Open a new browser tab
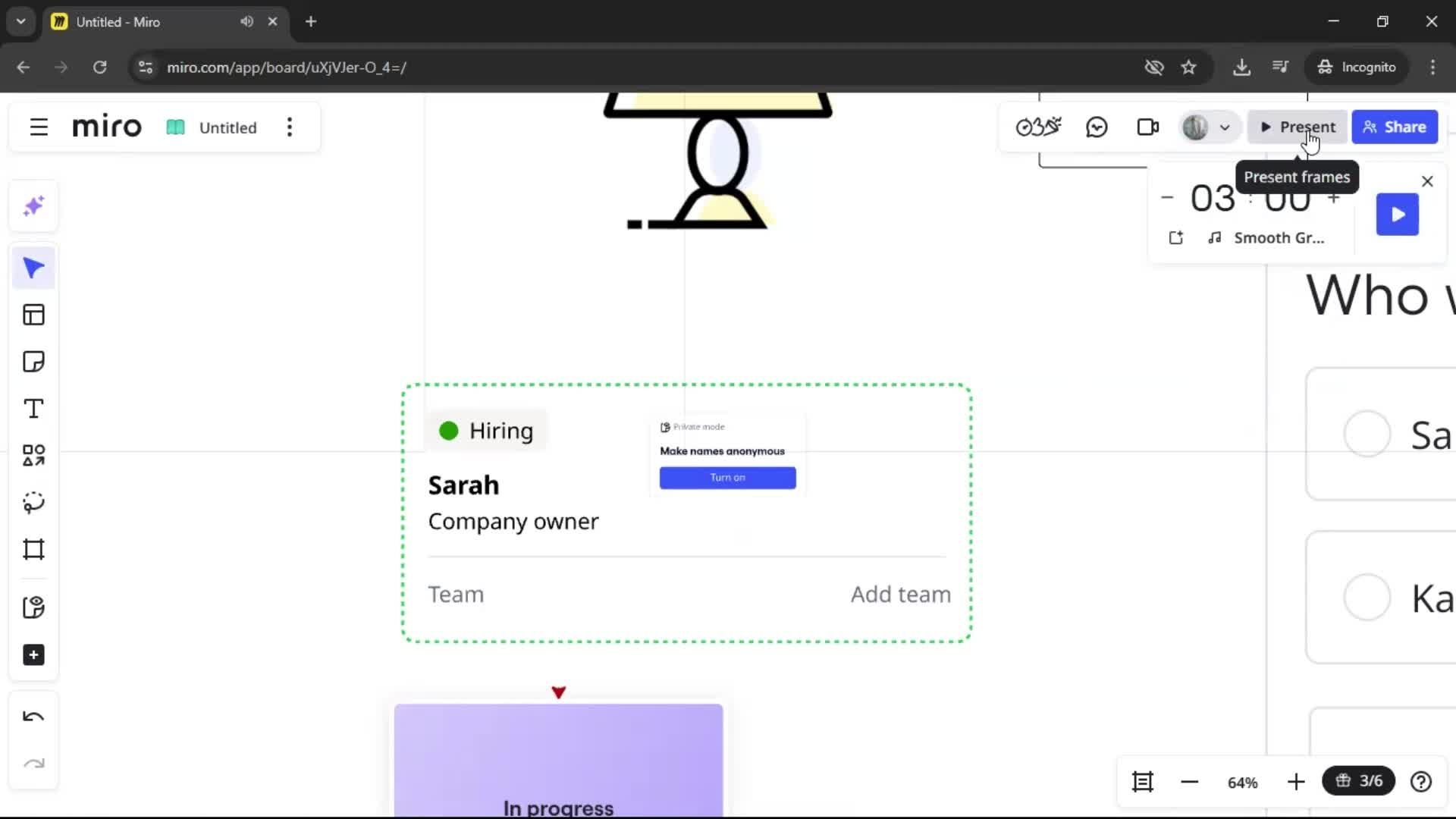This screenshot has height=819, width=1456. click(311, 21)
